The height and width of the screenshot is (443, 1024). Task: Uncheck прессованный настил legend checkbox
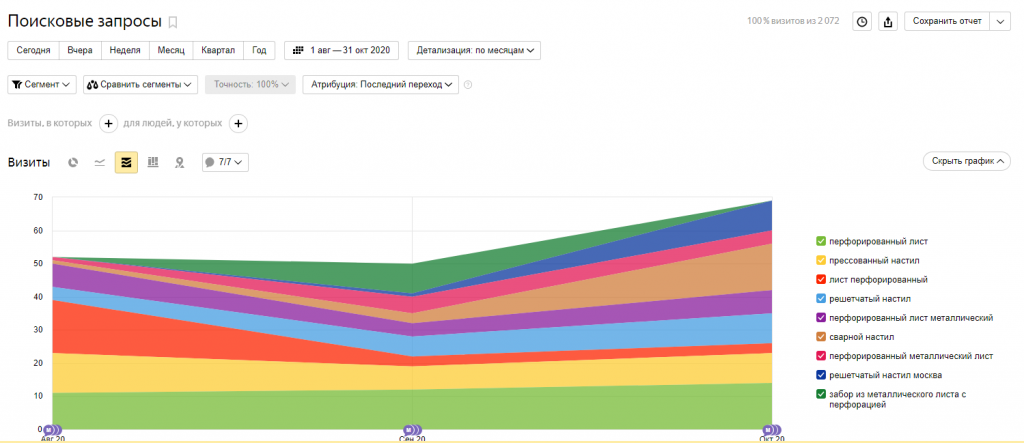tap(820, 261)
